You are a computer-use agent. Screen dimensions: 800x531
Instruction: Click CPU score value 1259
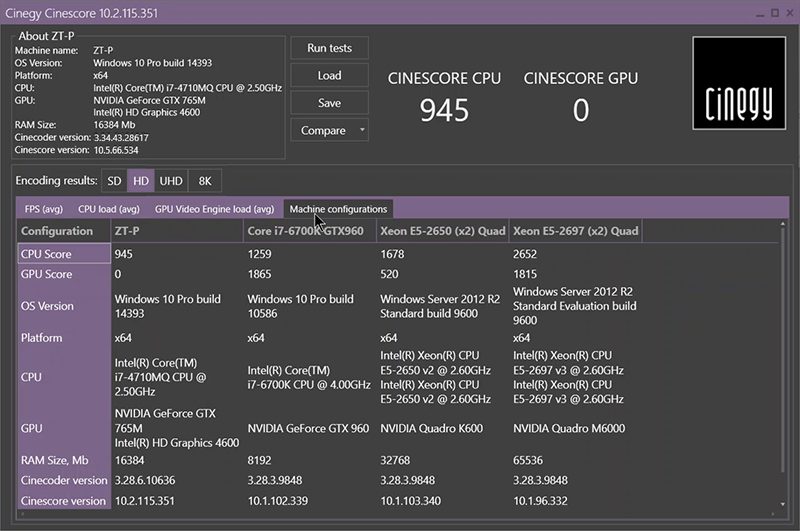[260, 254]
